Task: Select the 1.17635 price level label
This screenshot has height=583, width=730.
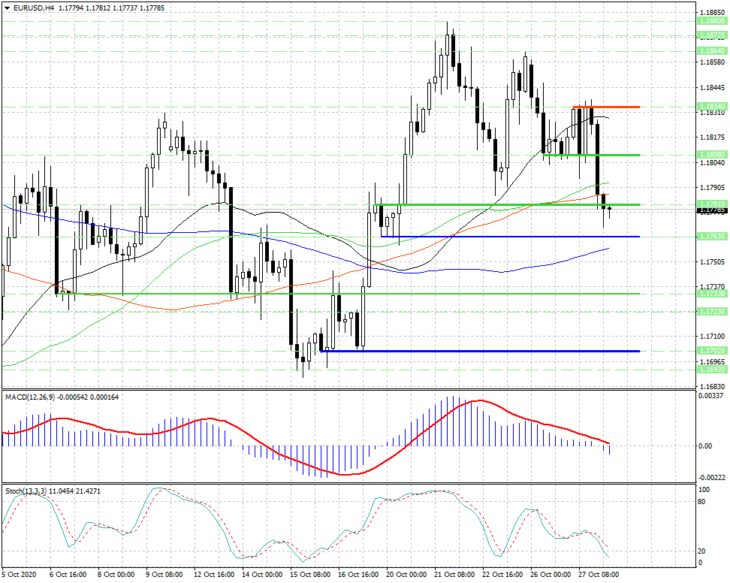Action: 713,237
